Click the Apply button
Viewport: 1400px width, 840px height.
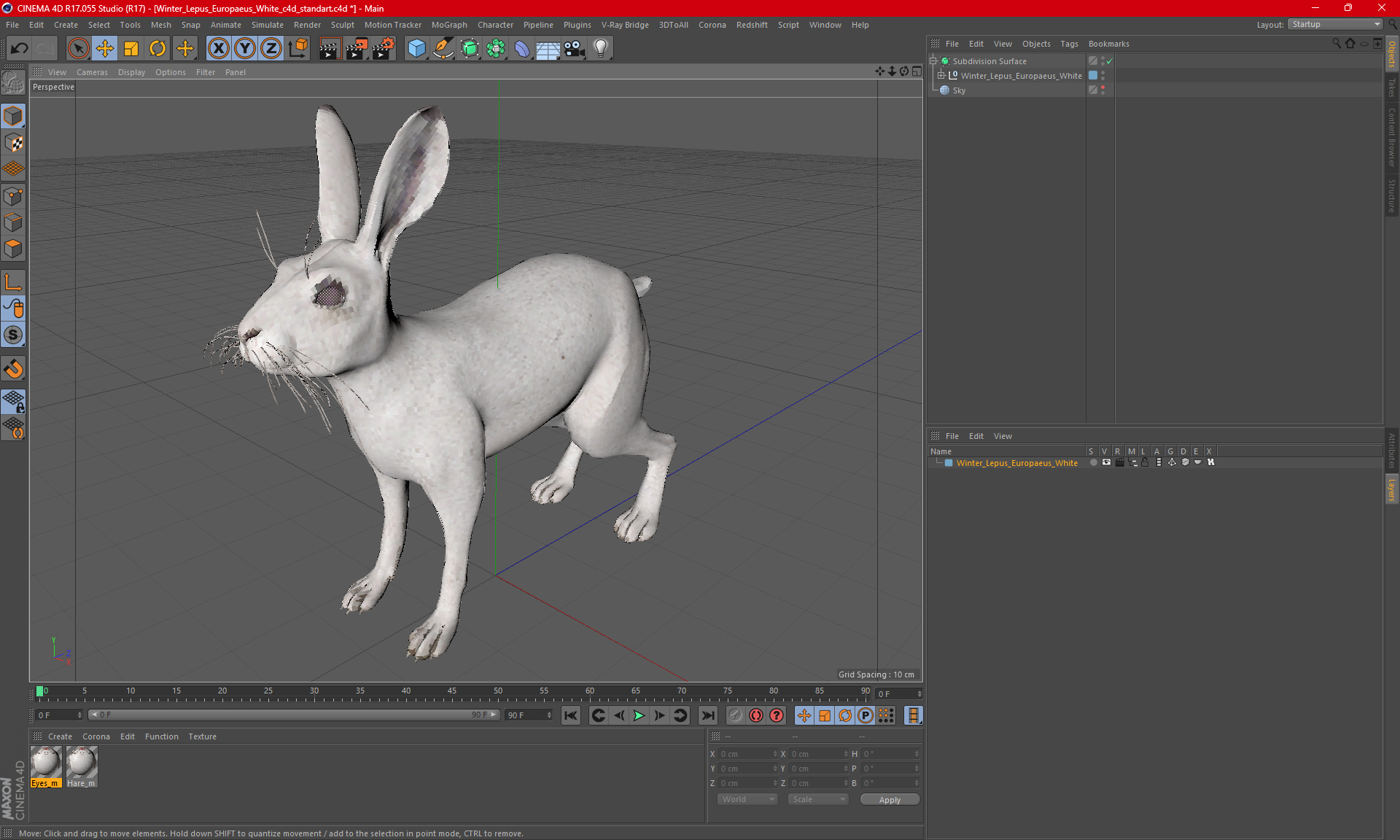tap(890, 800)
